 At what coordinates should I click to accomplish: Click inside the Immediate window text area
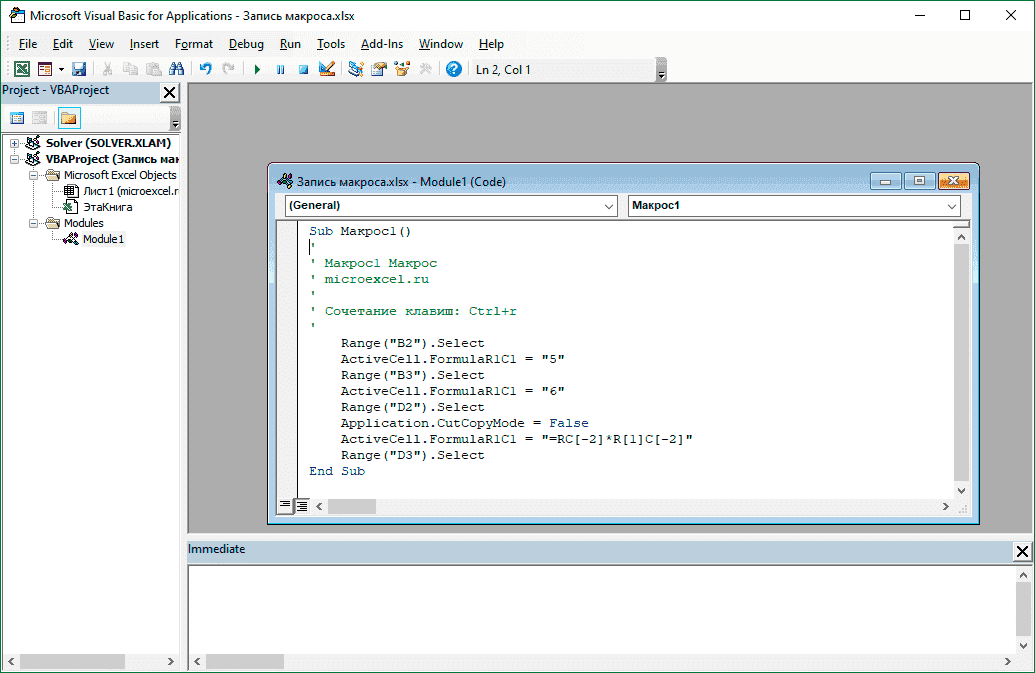pos(600,608)
